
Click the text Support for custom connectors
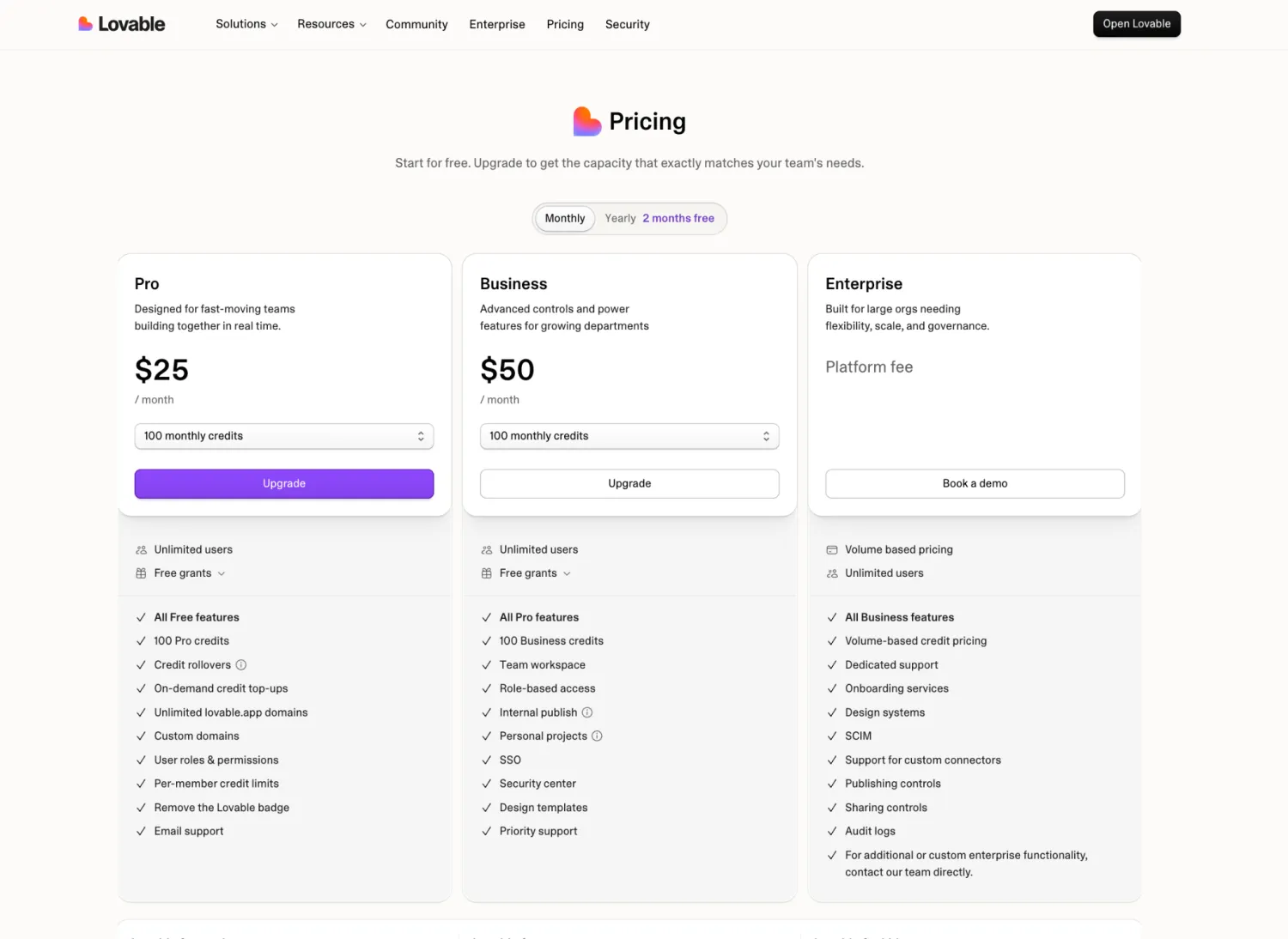(x=923, y=760)
